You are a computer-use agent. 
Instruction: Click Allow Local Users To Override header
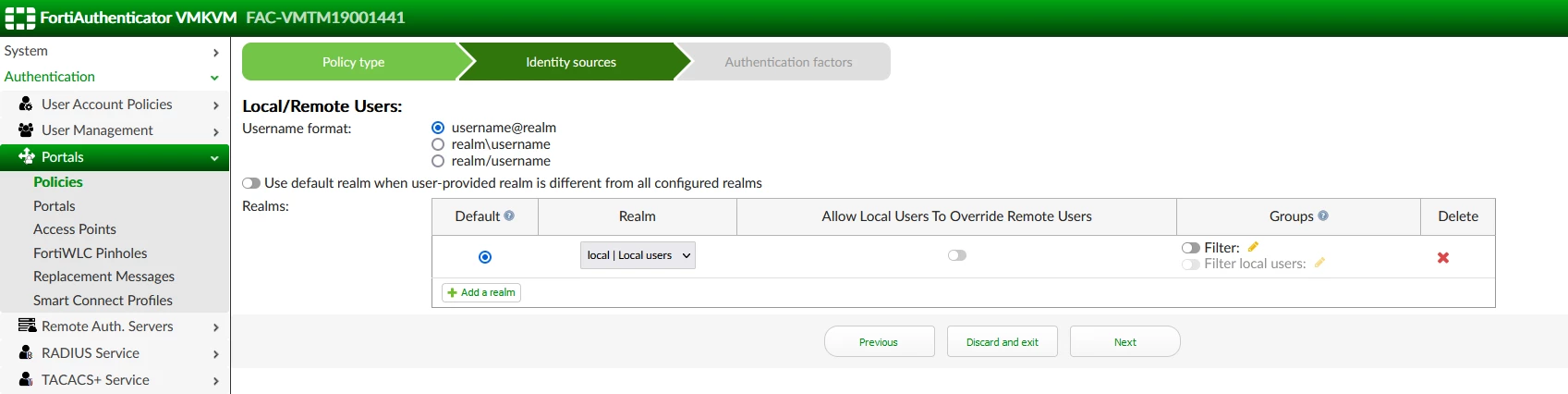click(x=956, y=216)
